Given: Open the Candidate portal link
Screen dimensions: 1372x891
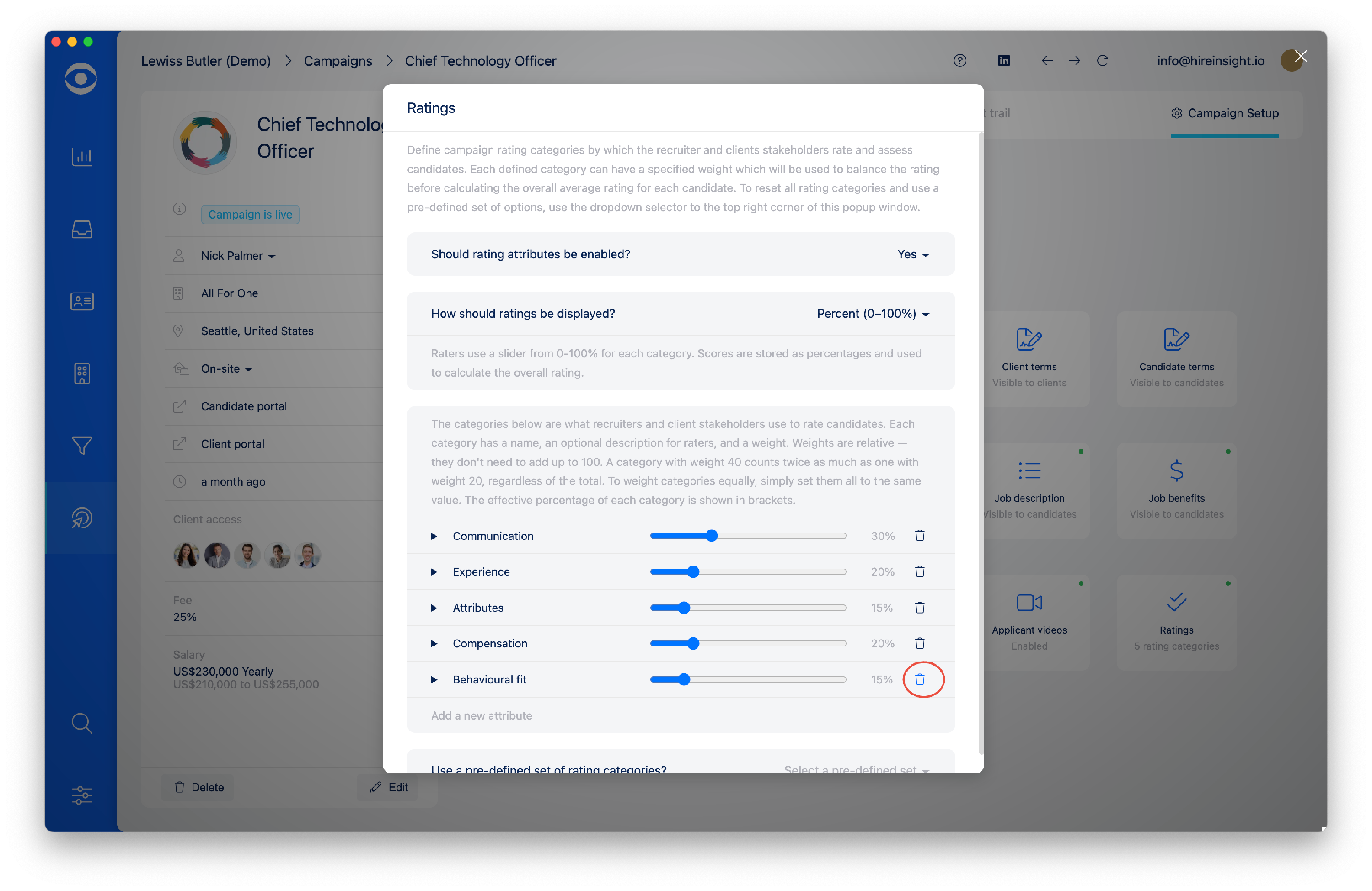Looking at the screenshot, I should [244, 406].
